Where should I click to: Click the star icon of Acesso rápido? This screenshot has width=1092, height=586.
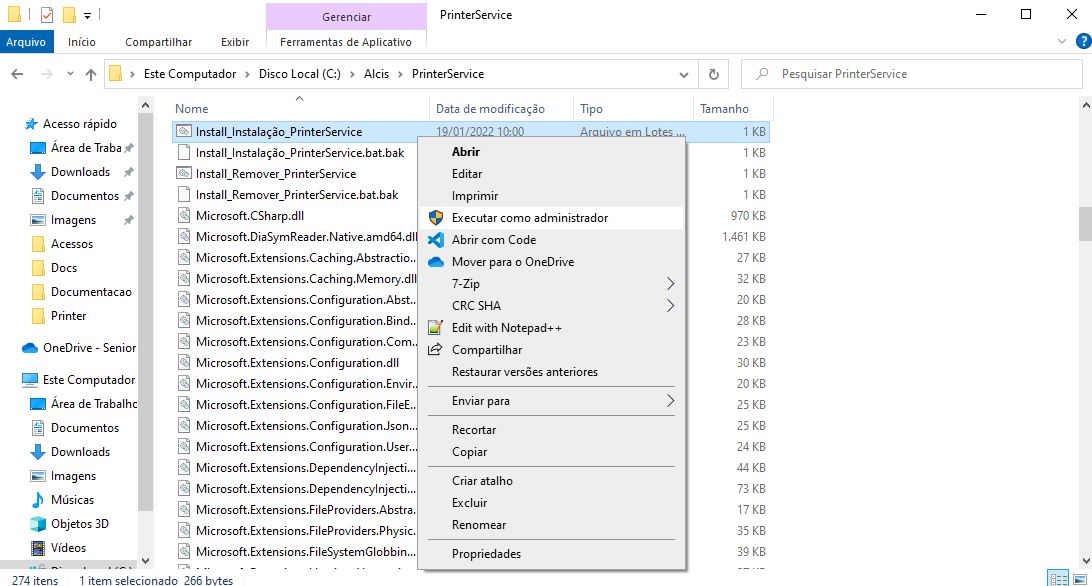(31, 124)
